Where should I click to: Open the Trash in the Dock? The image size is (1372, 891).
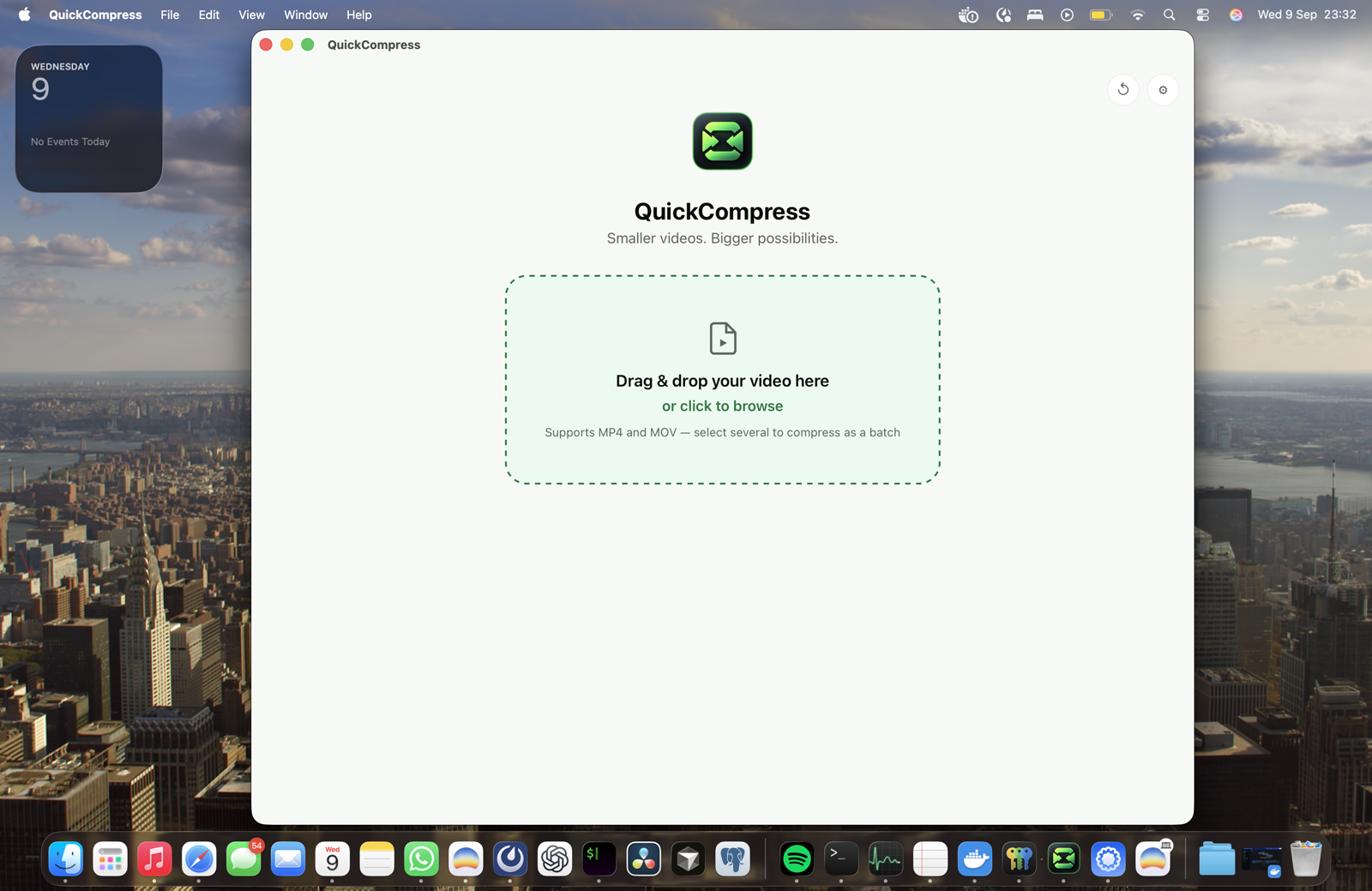pyautogui.click(x=1306, y=858)
